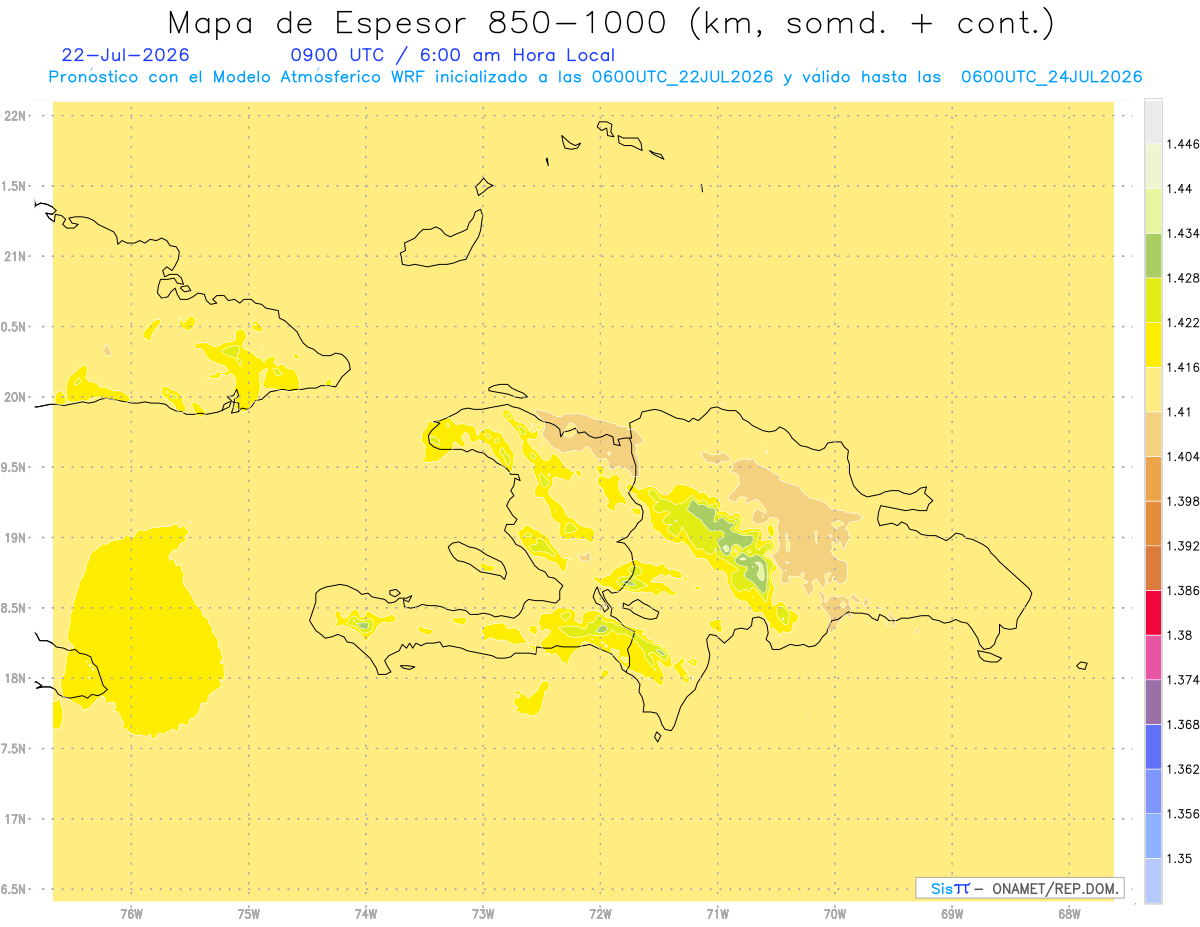Click the 70W longitude label
1200x927 pixels.
(x=835, y=914)
